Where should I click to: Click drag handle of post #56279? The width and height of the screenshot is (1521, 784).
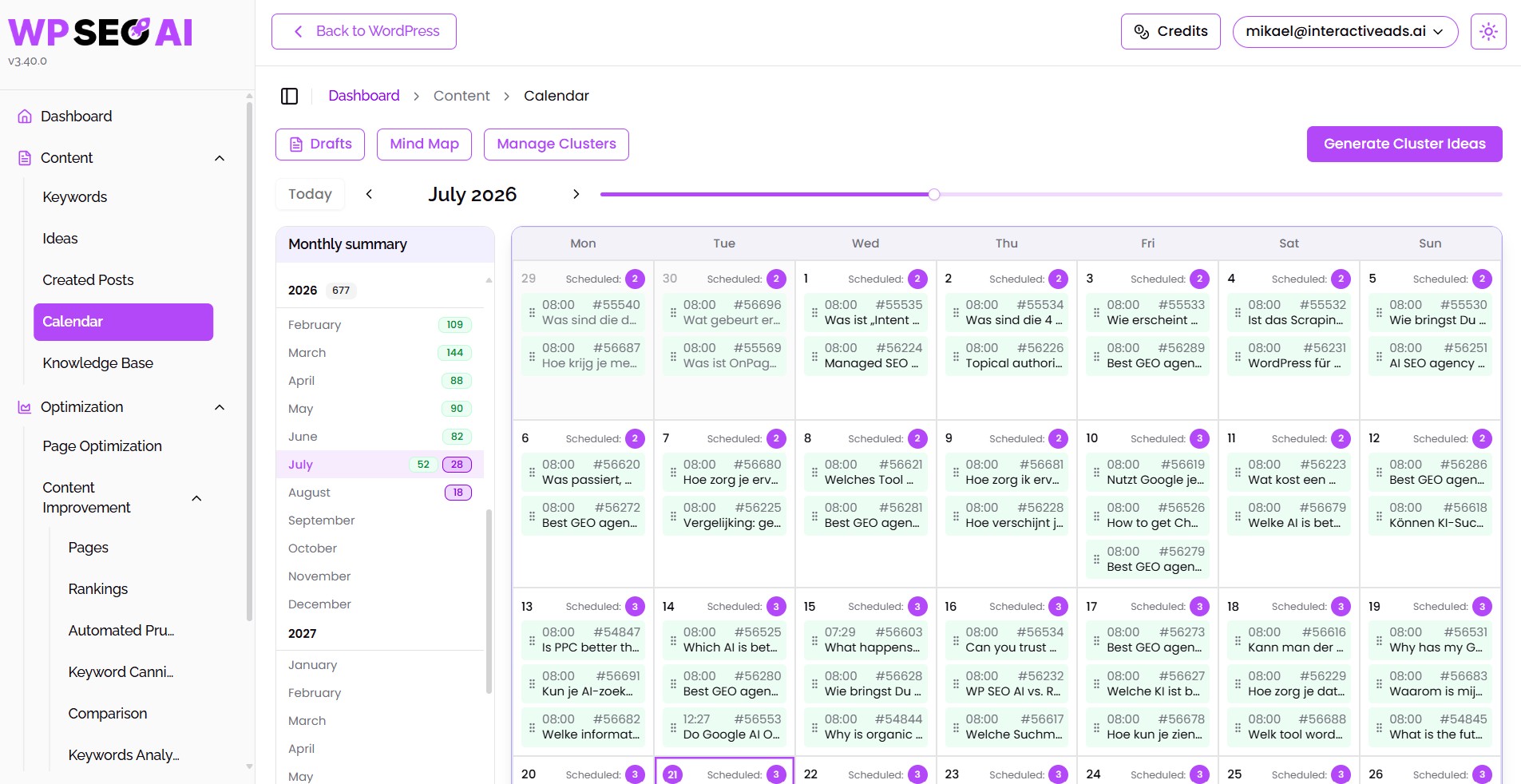tap(1096, 559)
